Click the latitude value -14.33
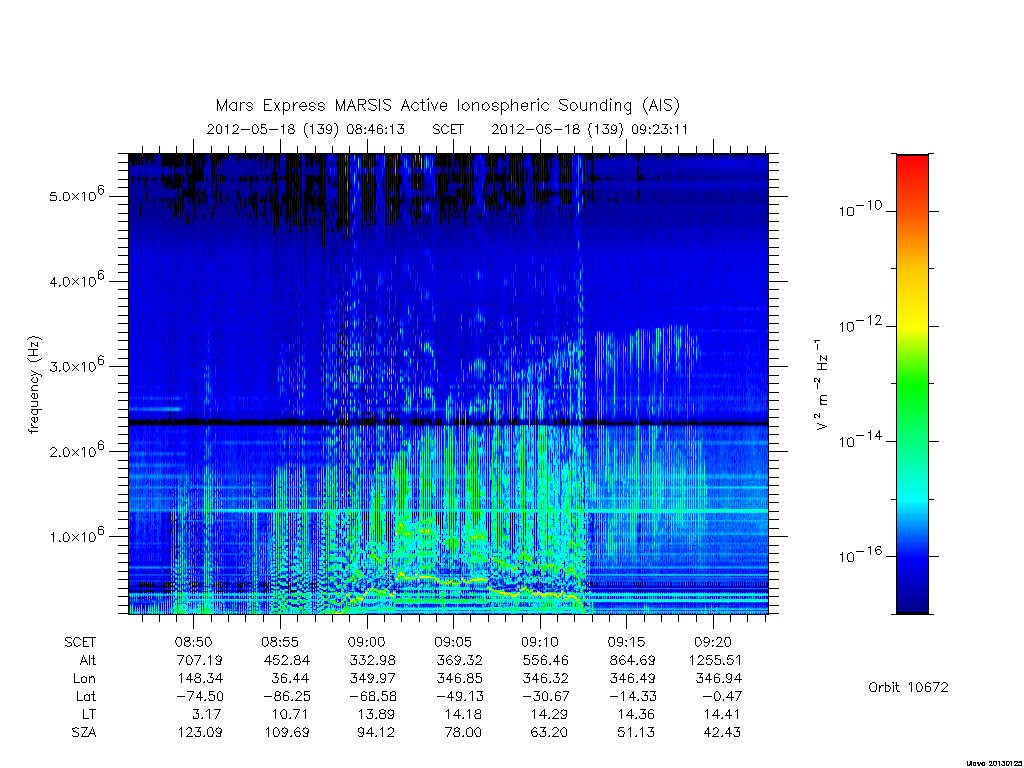1024x768 pixels. pyautogui.click(x=633, y=697)
